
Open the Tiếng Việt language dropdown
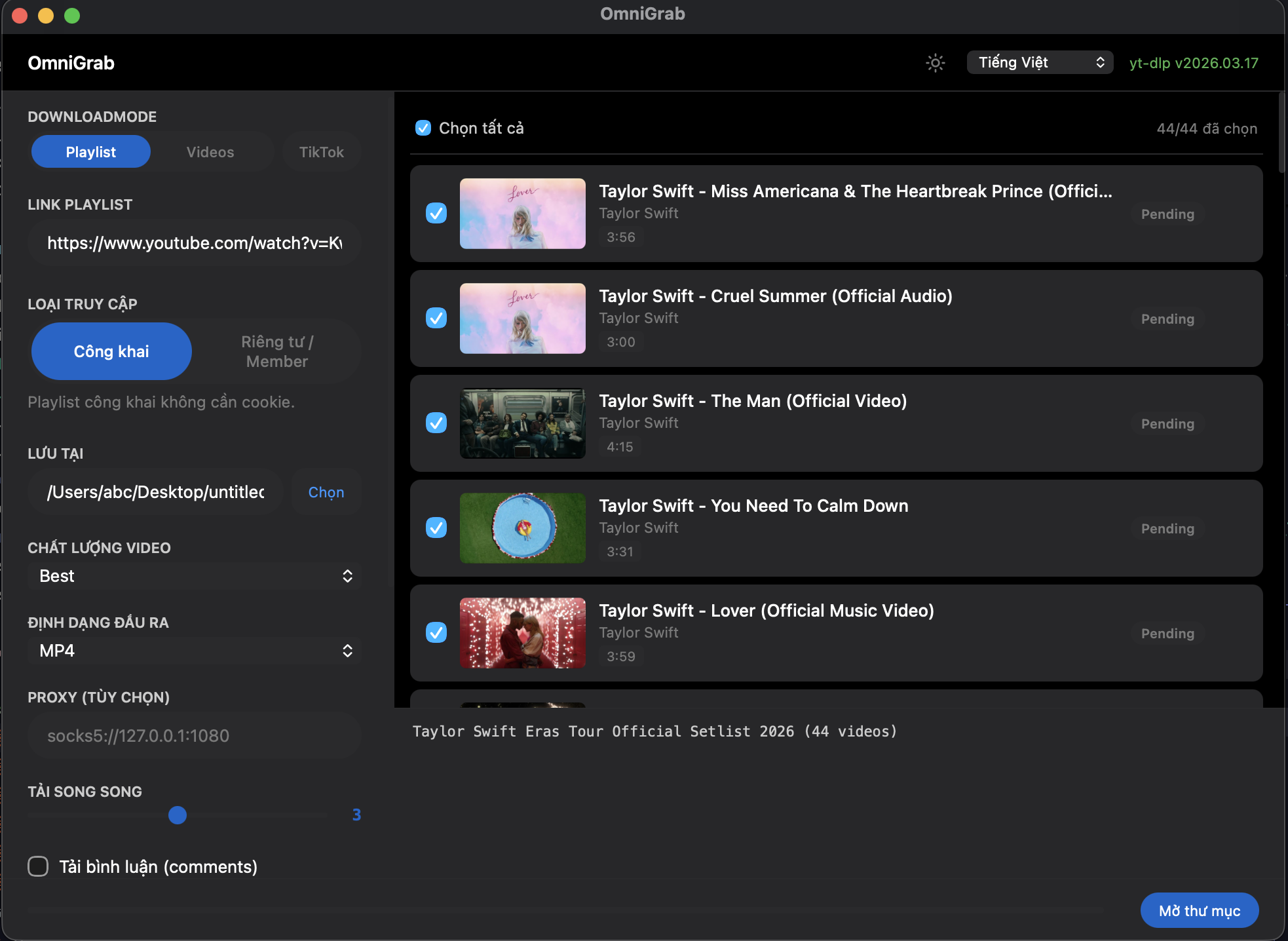click(1040, 62)
